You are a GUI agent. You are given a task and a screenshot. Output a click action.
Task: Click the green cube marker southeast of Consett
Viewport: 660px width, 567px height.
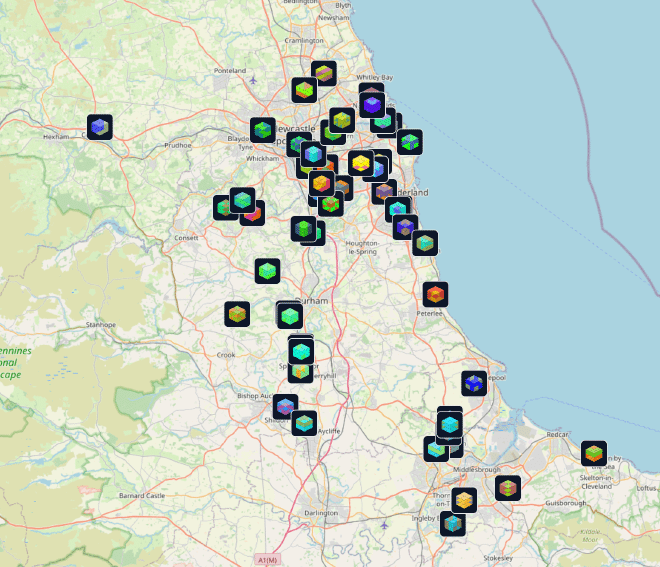(x=266, y=270)
